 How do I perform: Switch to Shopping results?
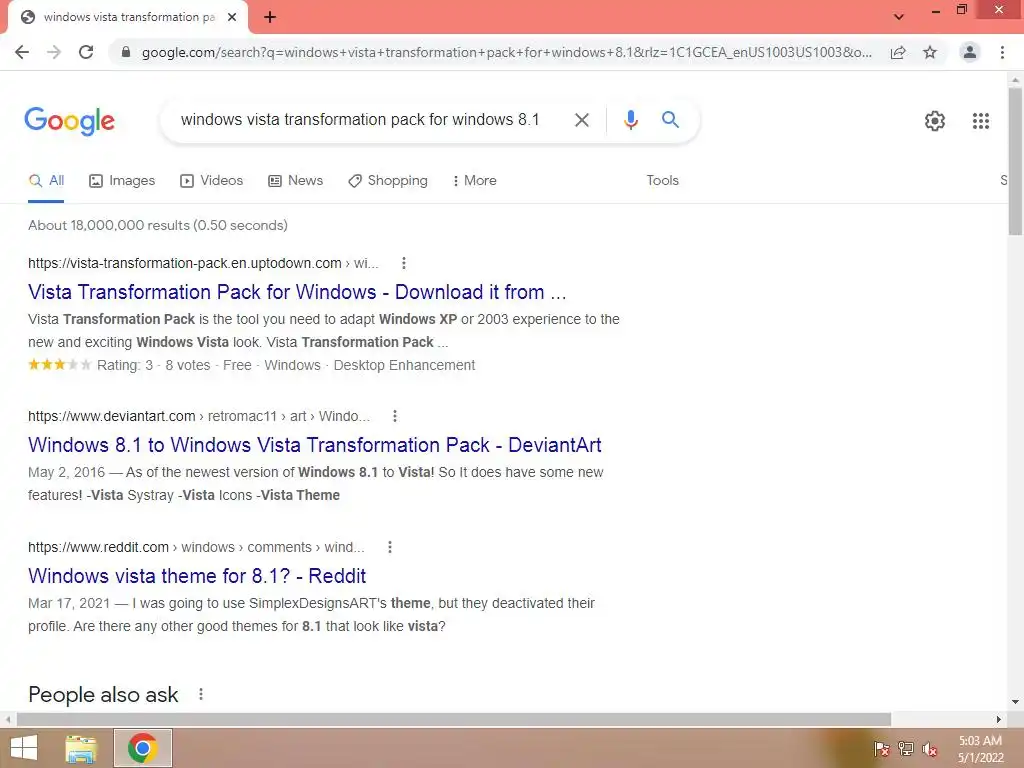[x=388, y=181]
